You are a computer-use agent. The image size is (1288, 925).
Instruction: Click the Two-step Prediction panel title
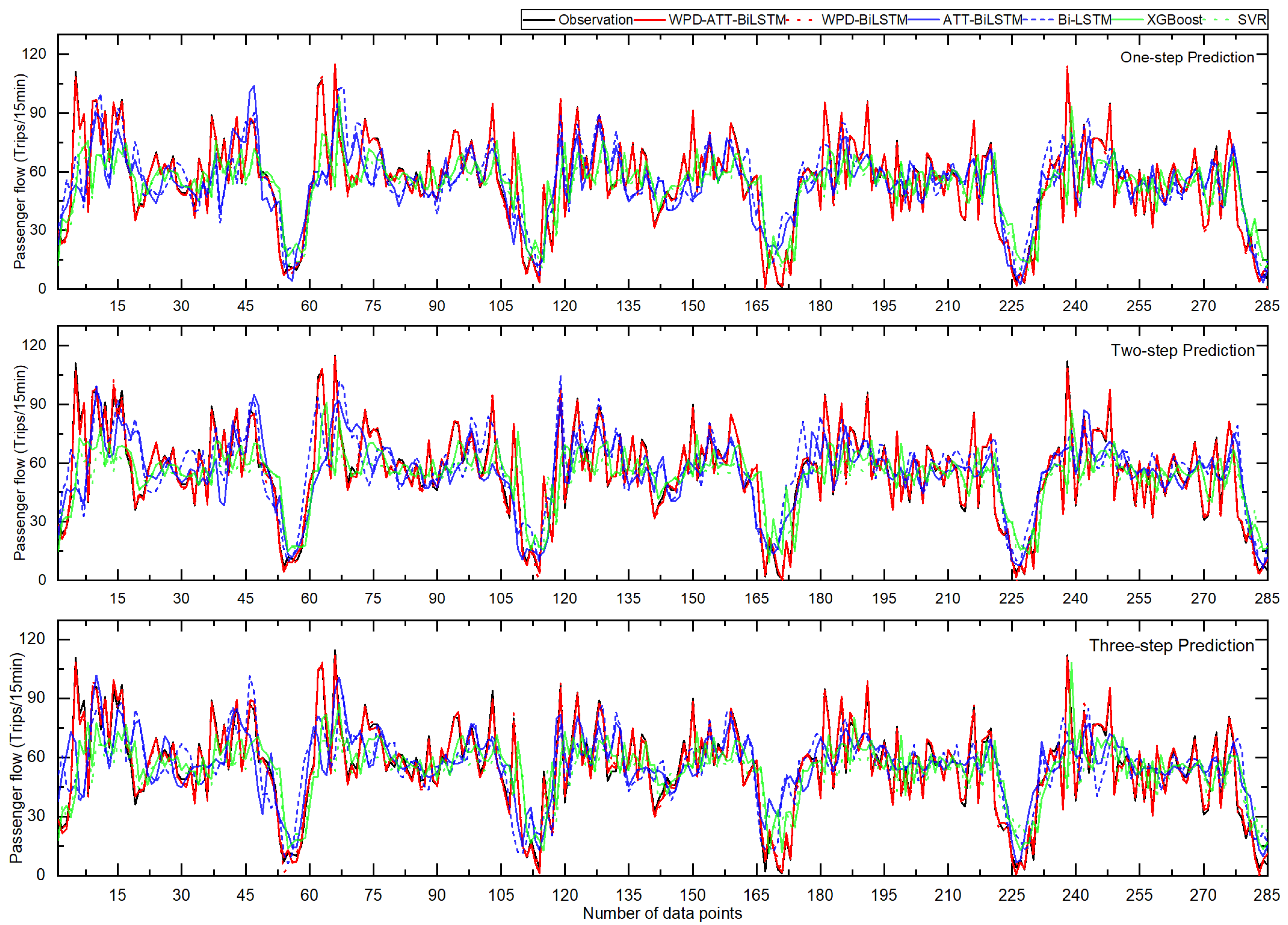(1182, 351)
